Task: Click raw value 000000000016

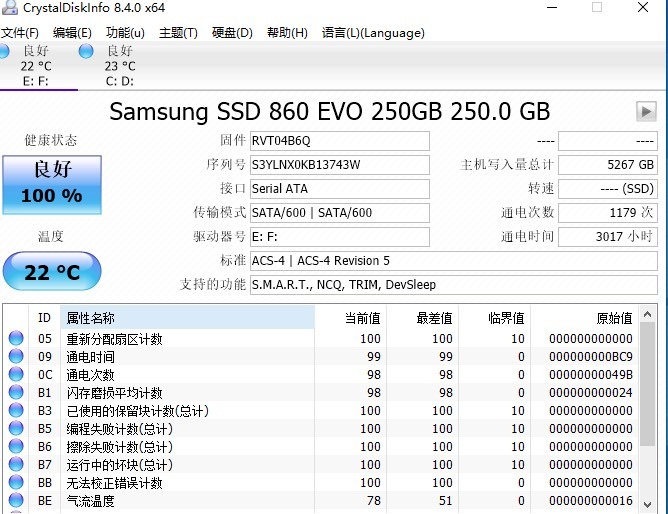Action: coord(590,500)
